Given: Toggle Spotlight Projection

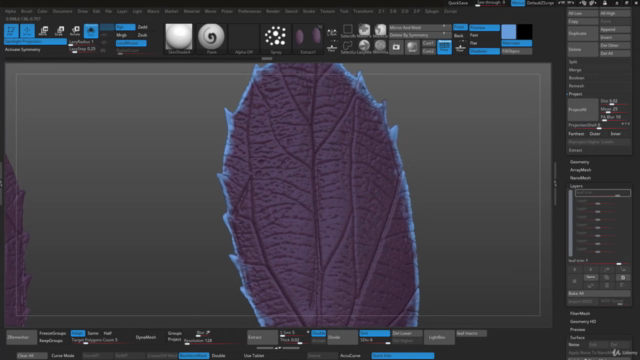Looking at the screenshot, I should coord(35,42).
